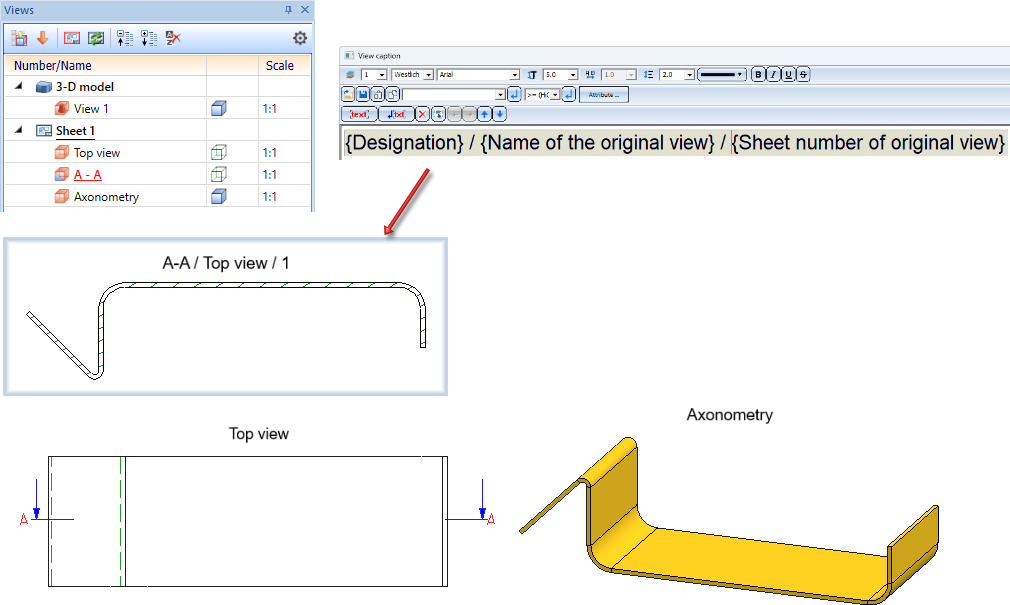This screenshot has width=1010, height=605.
Task: Toggle italic formatting
Action: (x=773, y=75)
